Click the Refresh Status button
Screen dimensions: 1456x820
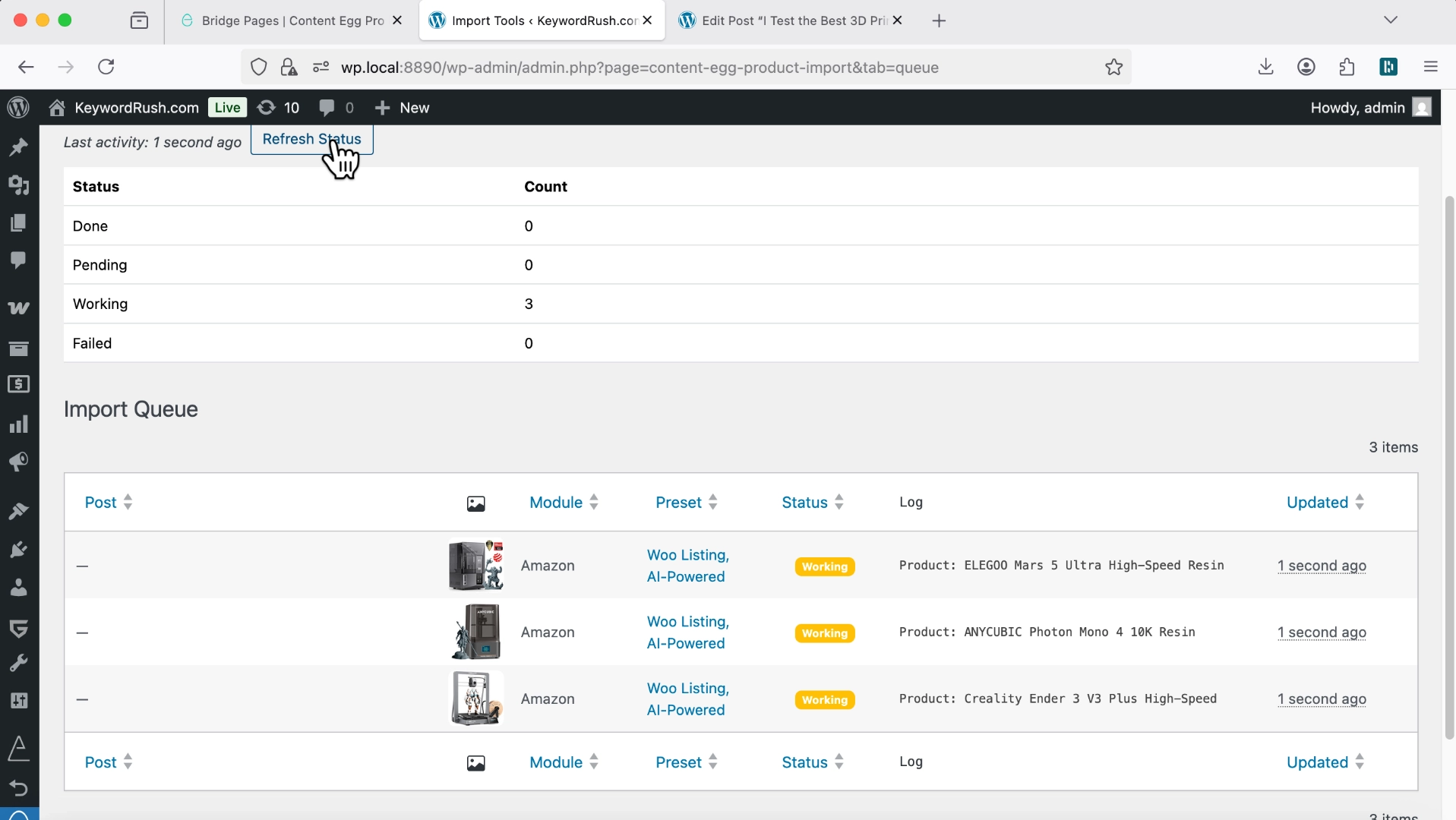311,139
